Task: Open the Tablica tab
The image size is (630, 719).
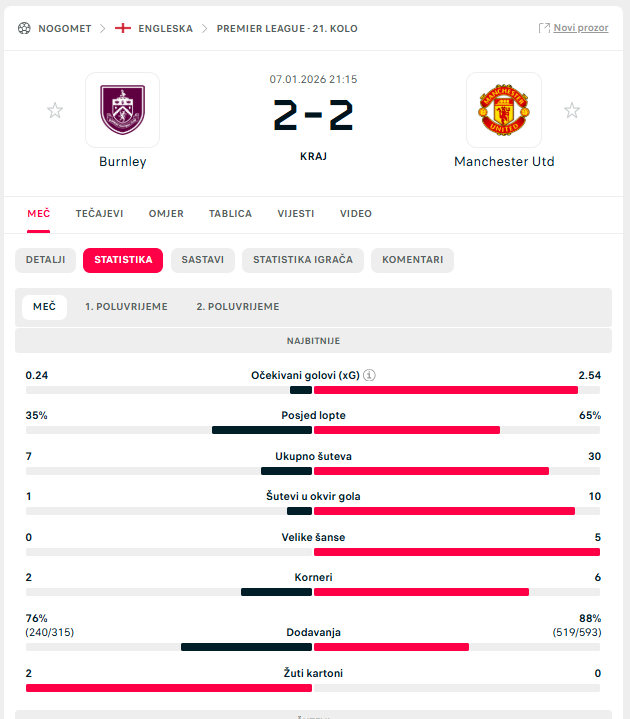Action: (230, 213)
